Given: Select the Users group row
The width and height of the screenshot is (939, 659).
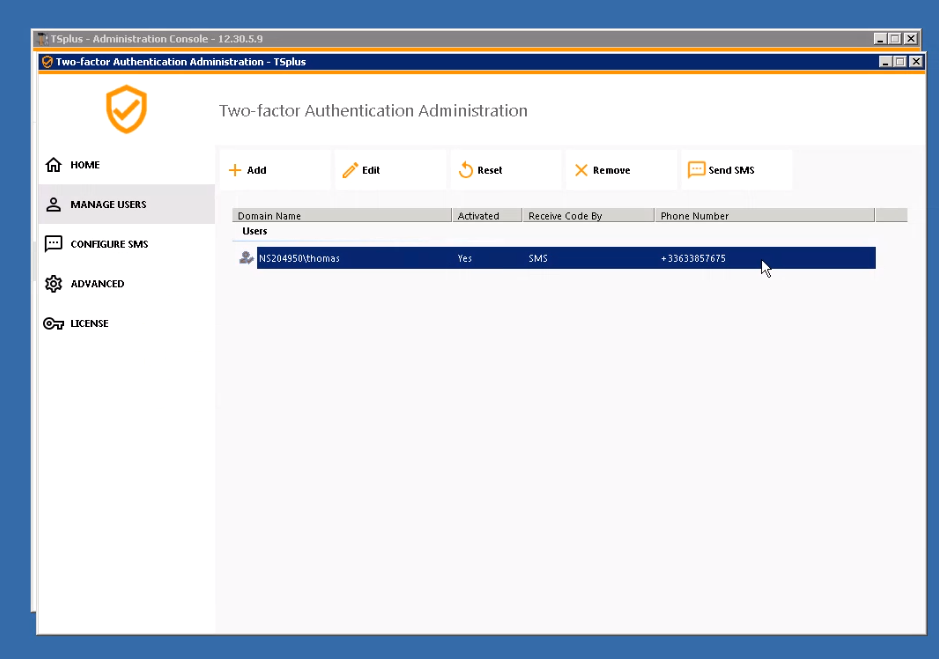Looking at the screenshot, I should pyautogui.click(x=255, y=231).
